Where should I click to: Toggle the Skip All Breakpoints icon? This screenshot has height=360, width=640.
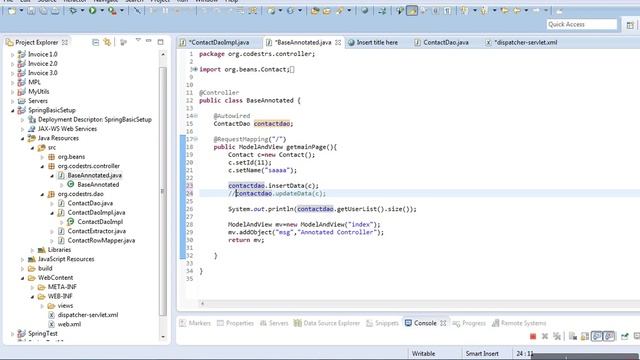tap(137, 11)
